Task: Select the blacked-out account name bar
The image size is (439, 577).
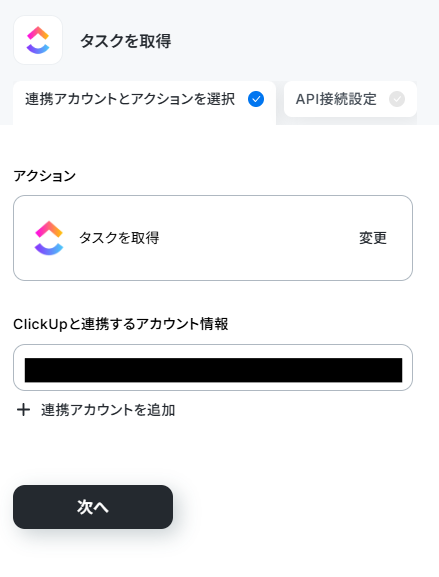Action: (x=213, y=370)
